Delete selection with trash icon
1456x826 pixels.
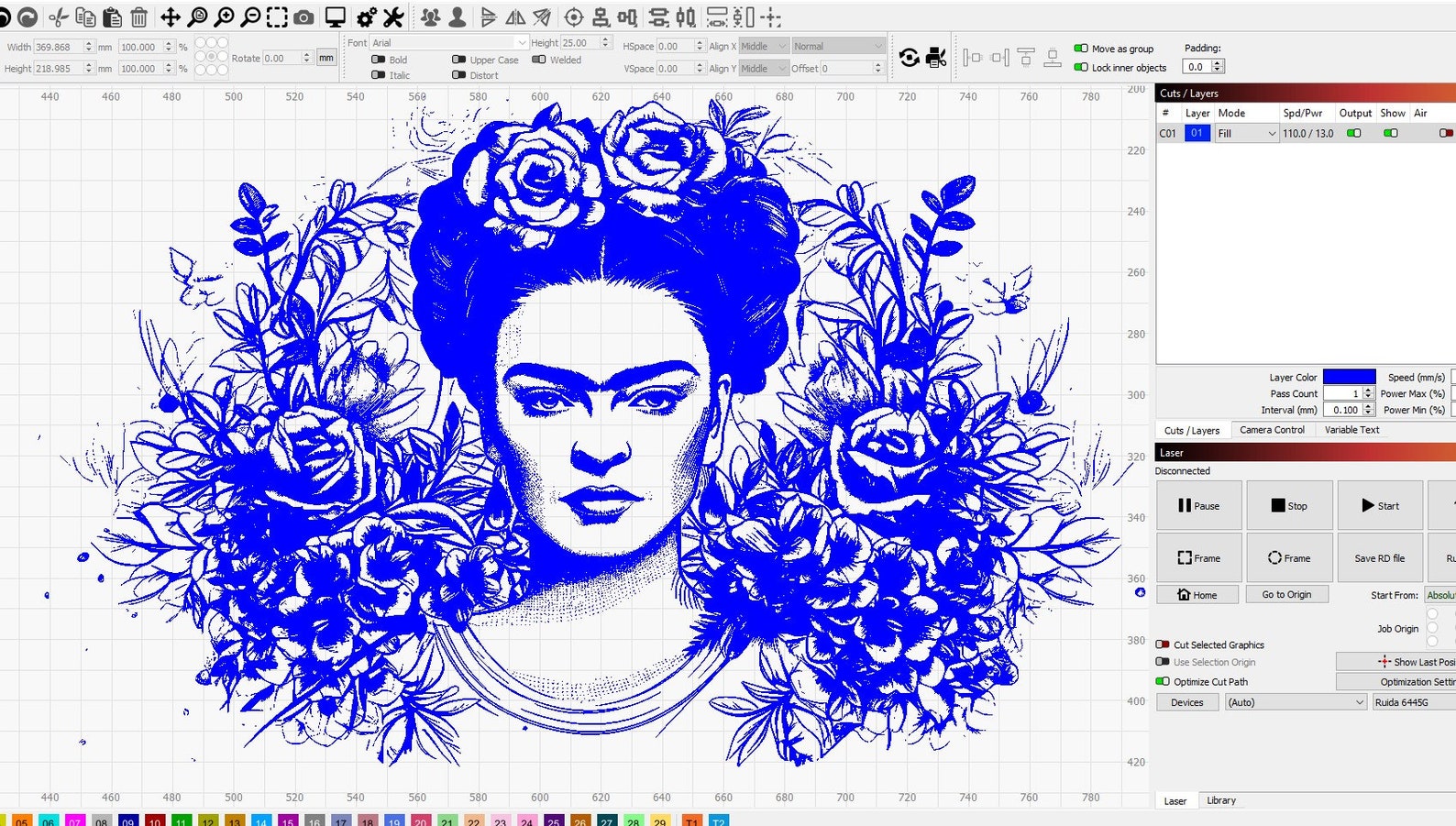click(138, 17)
